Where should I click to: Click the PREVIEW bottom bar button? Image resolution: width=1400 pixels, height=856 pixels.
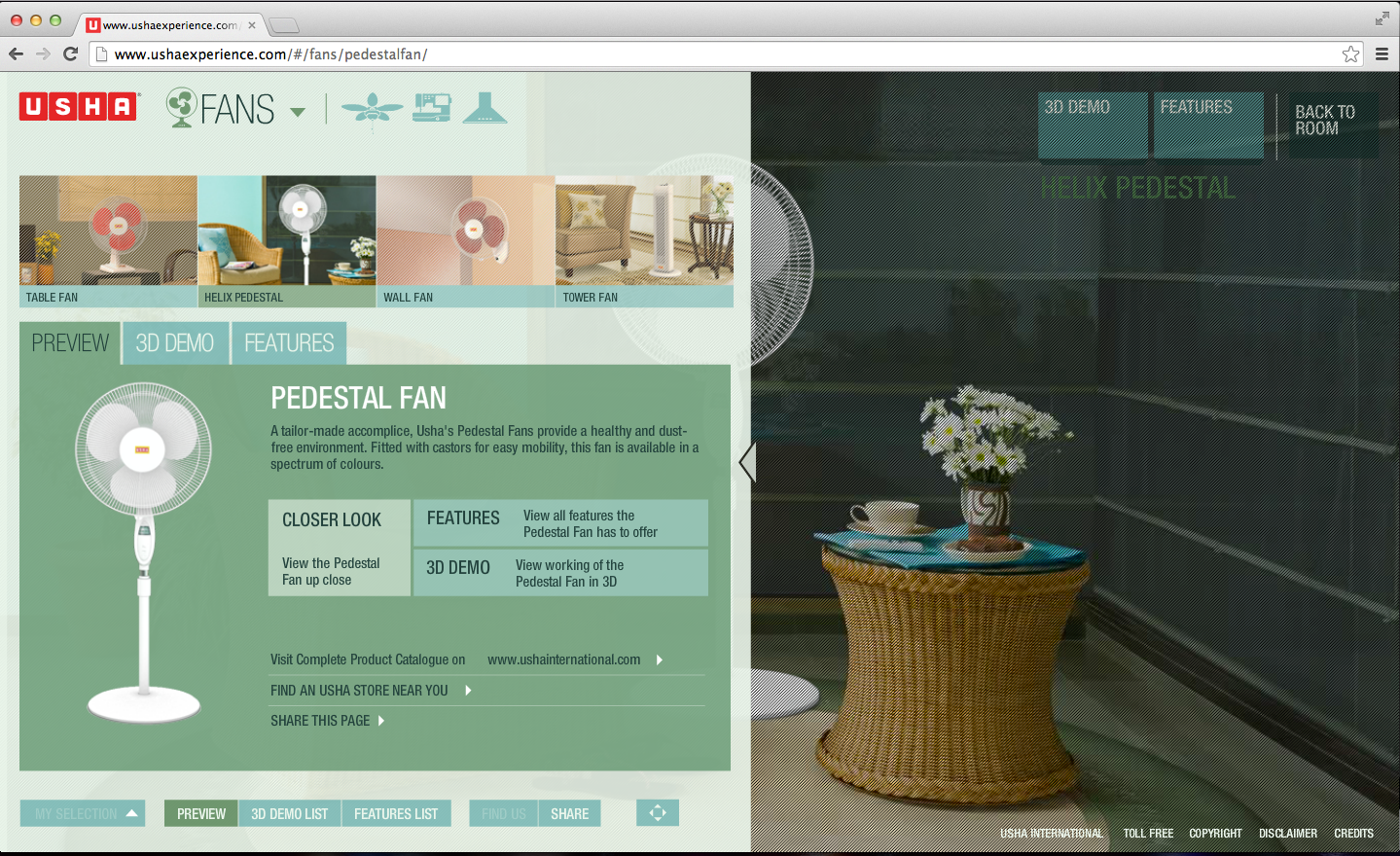tap(201, 813)
